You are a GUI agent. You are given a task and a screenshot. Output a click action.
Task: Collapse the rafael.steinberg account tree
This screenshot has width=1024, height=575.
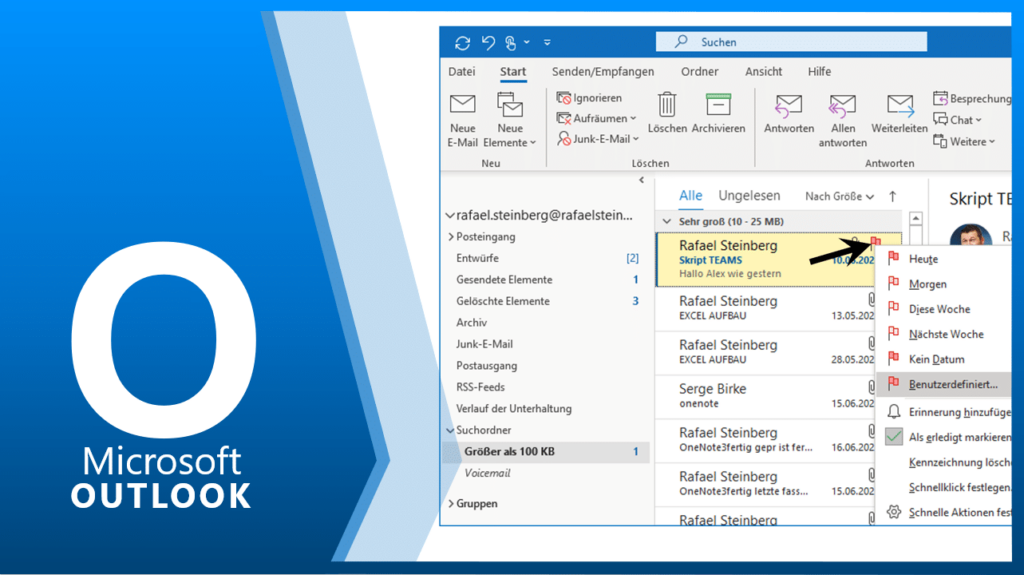[450, 215]
